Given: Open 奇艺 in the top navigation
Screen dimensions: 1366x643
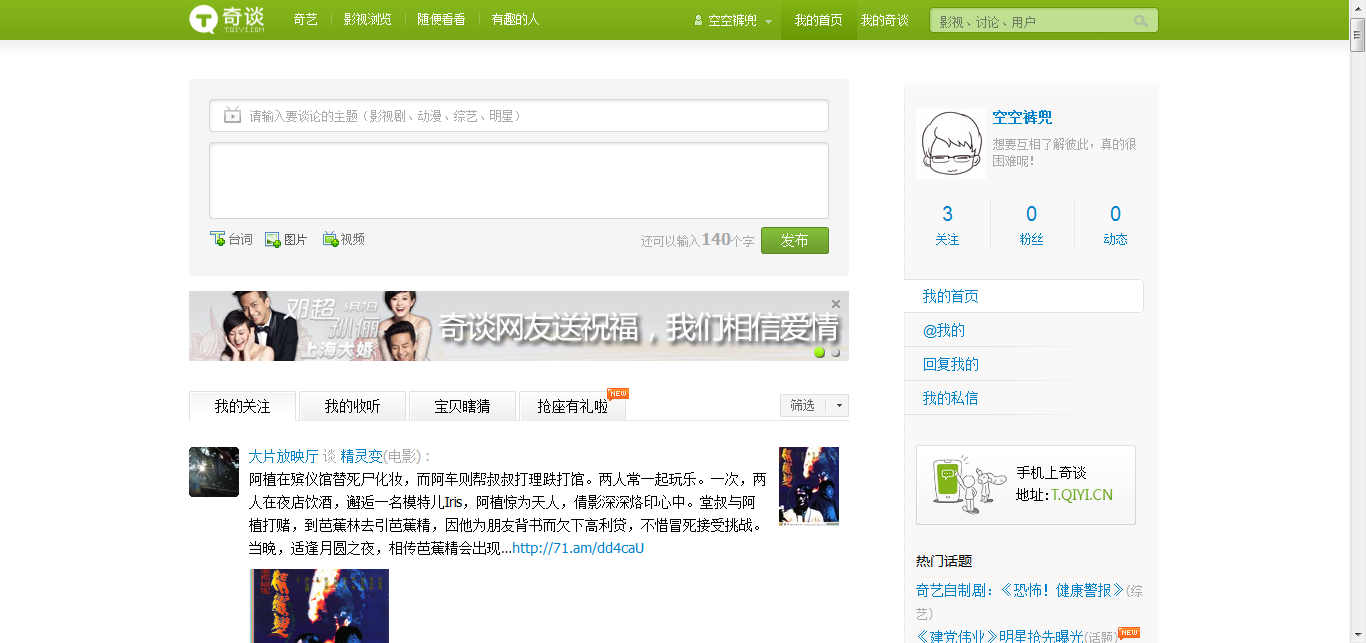Looking at the screenshot, I should point(306,19).
